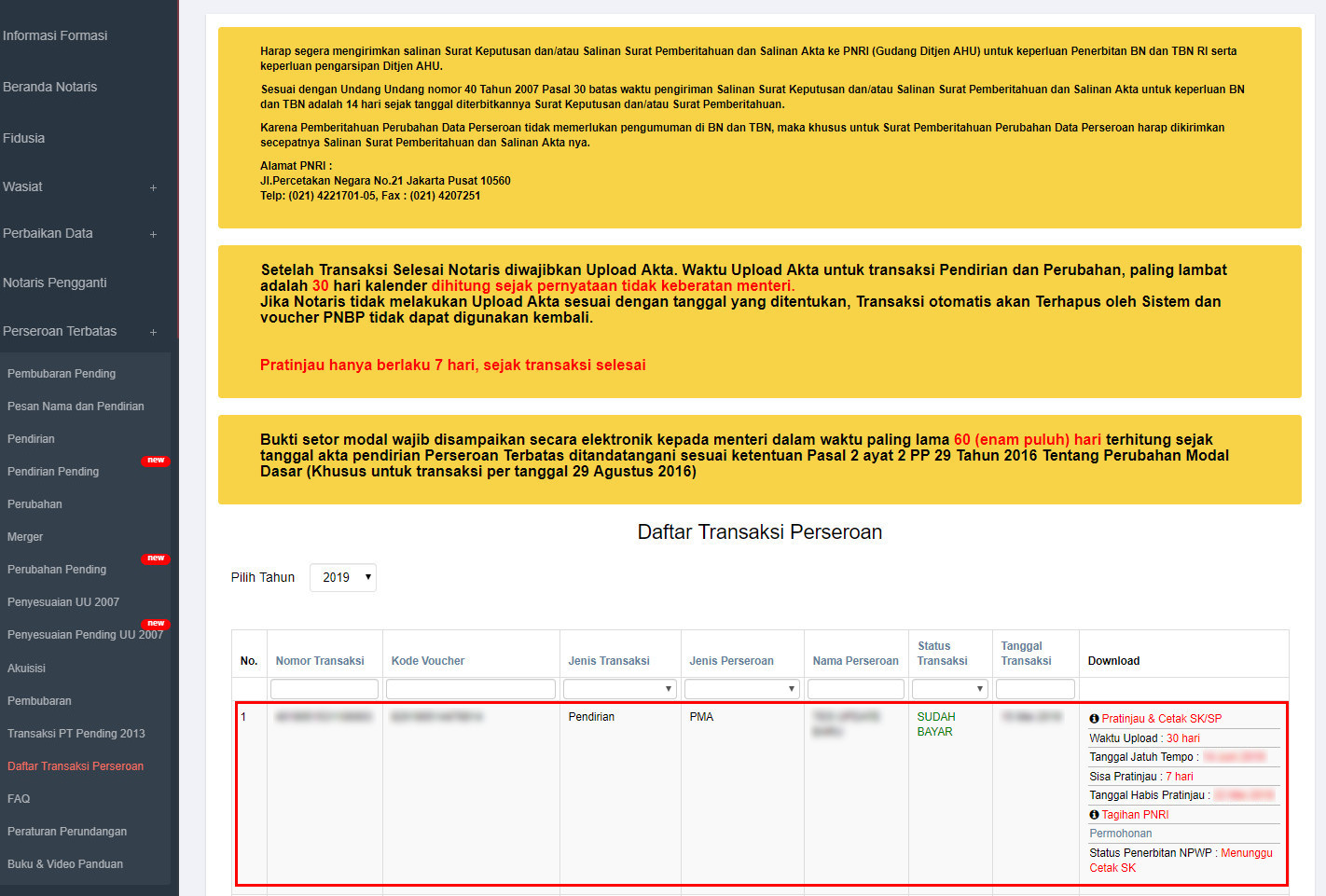
Task: Open FAQ sidebar link
Action: click(x=19, y=799)
